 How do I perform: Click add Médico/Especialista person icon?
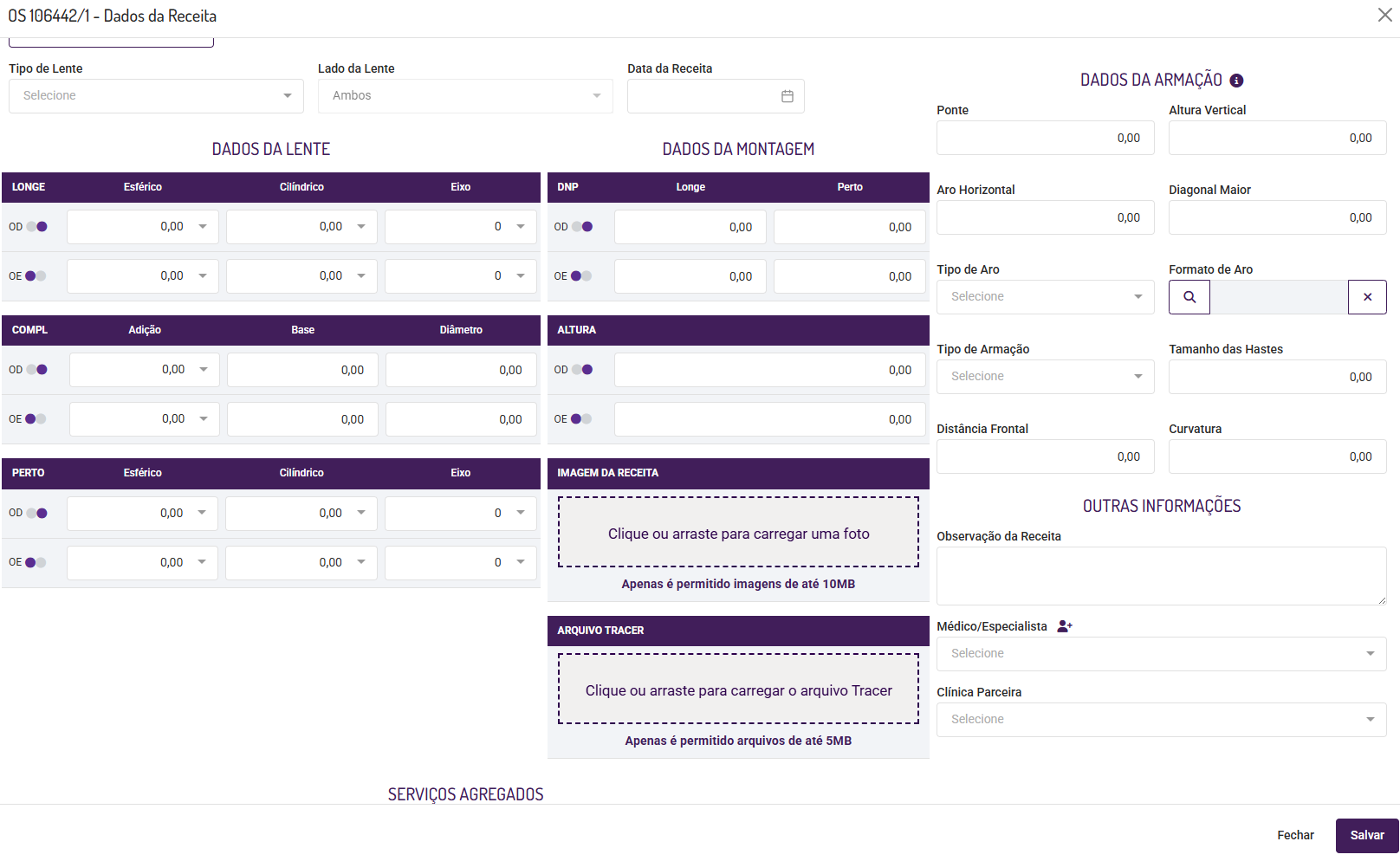point(1065,626)
